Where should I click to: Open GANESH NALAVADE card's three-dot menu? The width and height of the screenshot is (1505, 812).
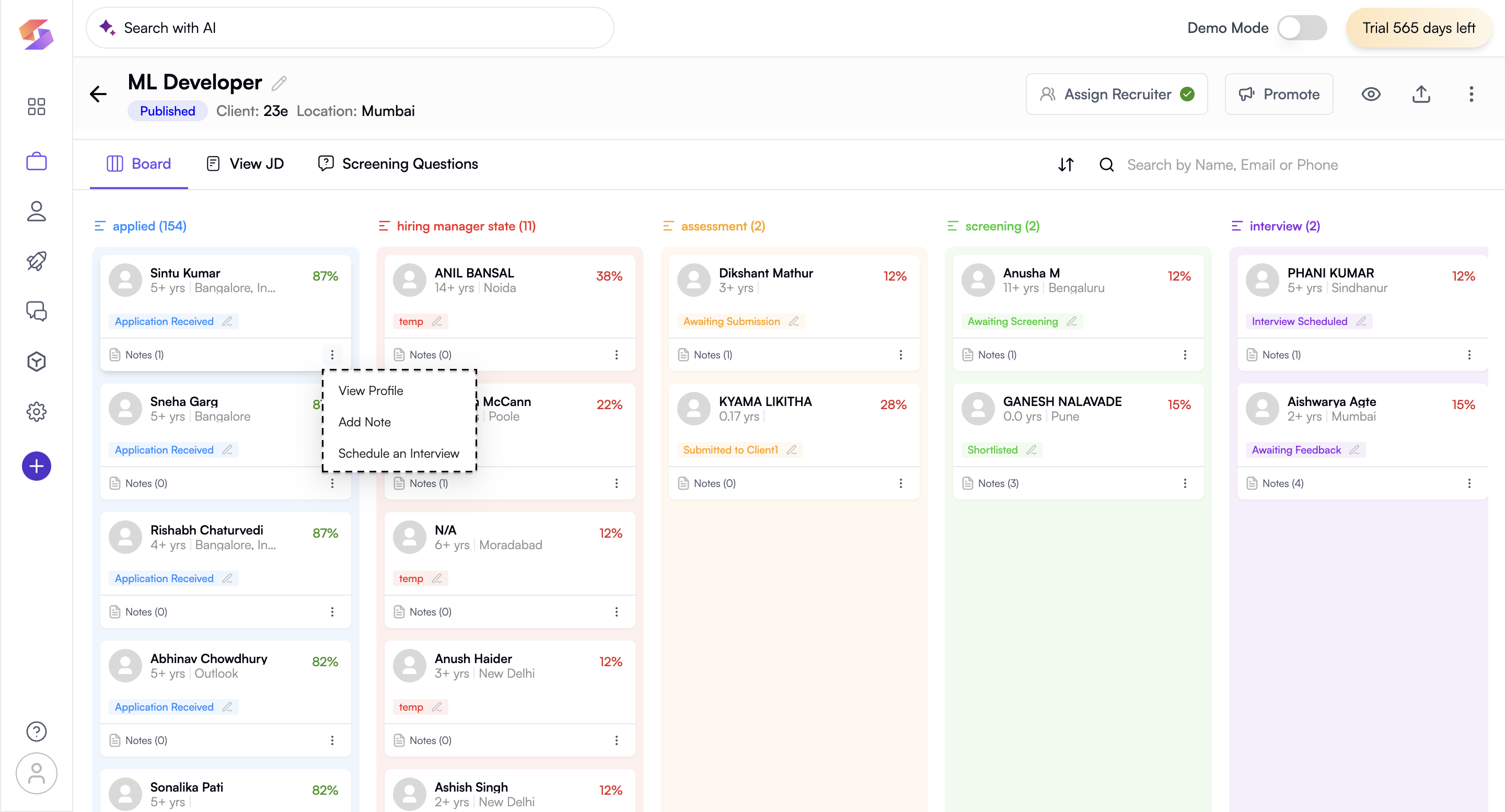[x=1185, y=483]
